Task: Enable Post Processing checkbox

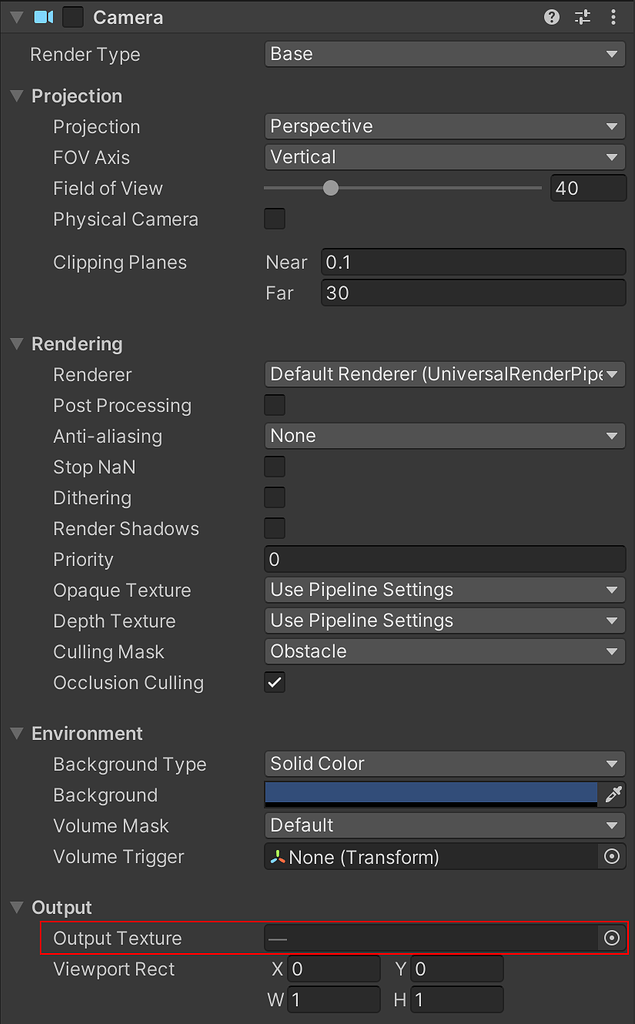Action: pos(274,405)
